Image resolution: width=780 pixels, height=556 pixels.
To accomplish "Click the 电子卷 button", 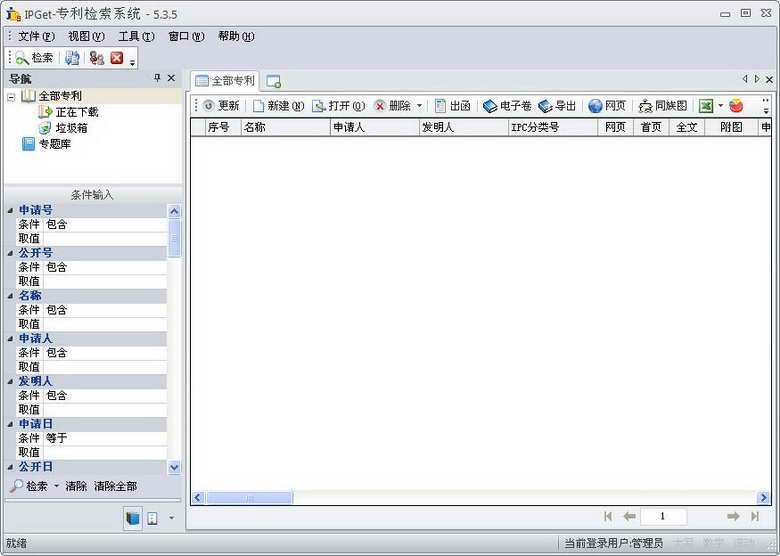I will pos(507,106).
